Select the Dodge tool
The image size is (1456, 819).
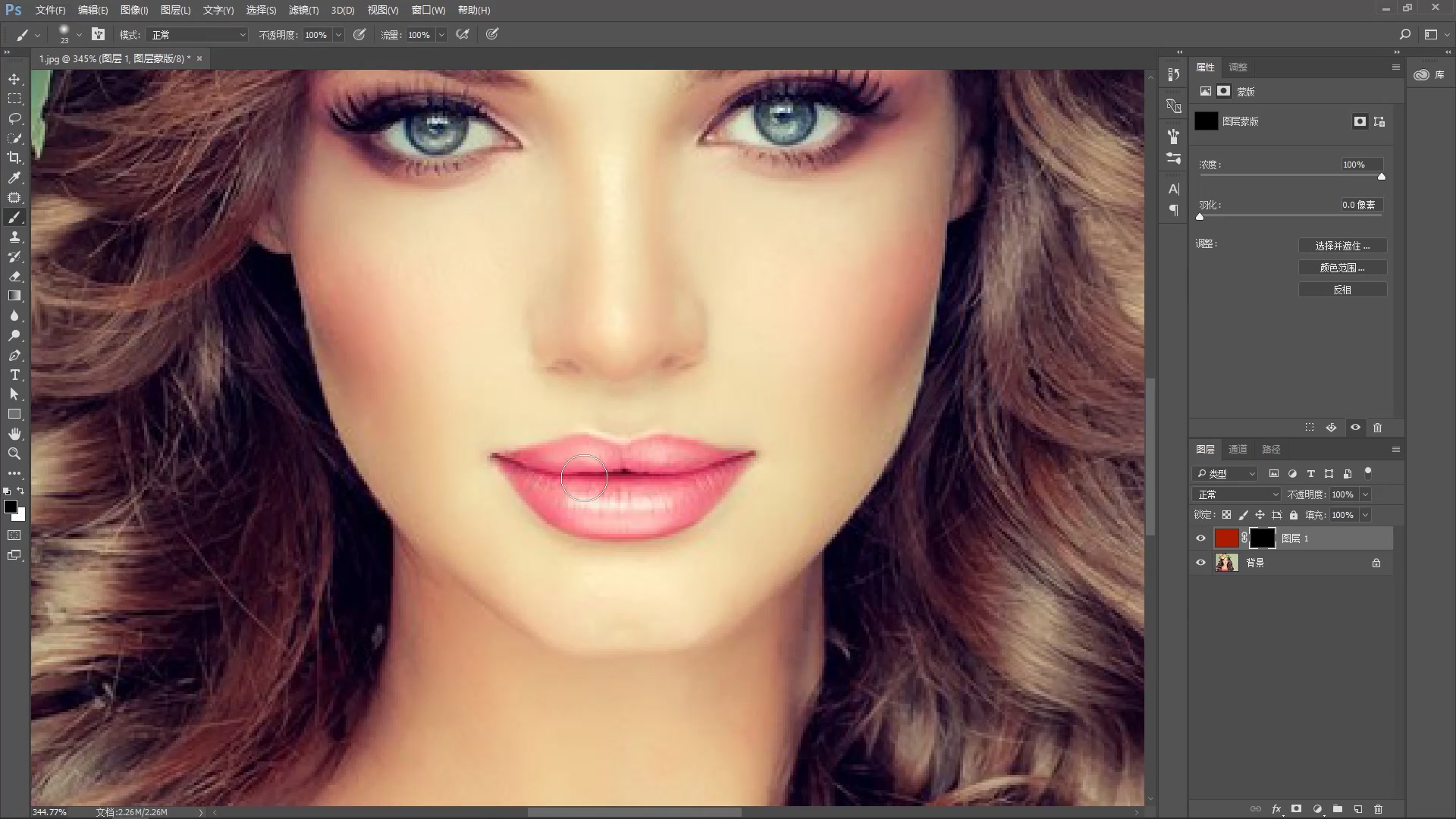tap(14, 335)
